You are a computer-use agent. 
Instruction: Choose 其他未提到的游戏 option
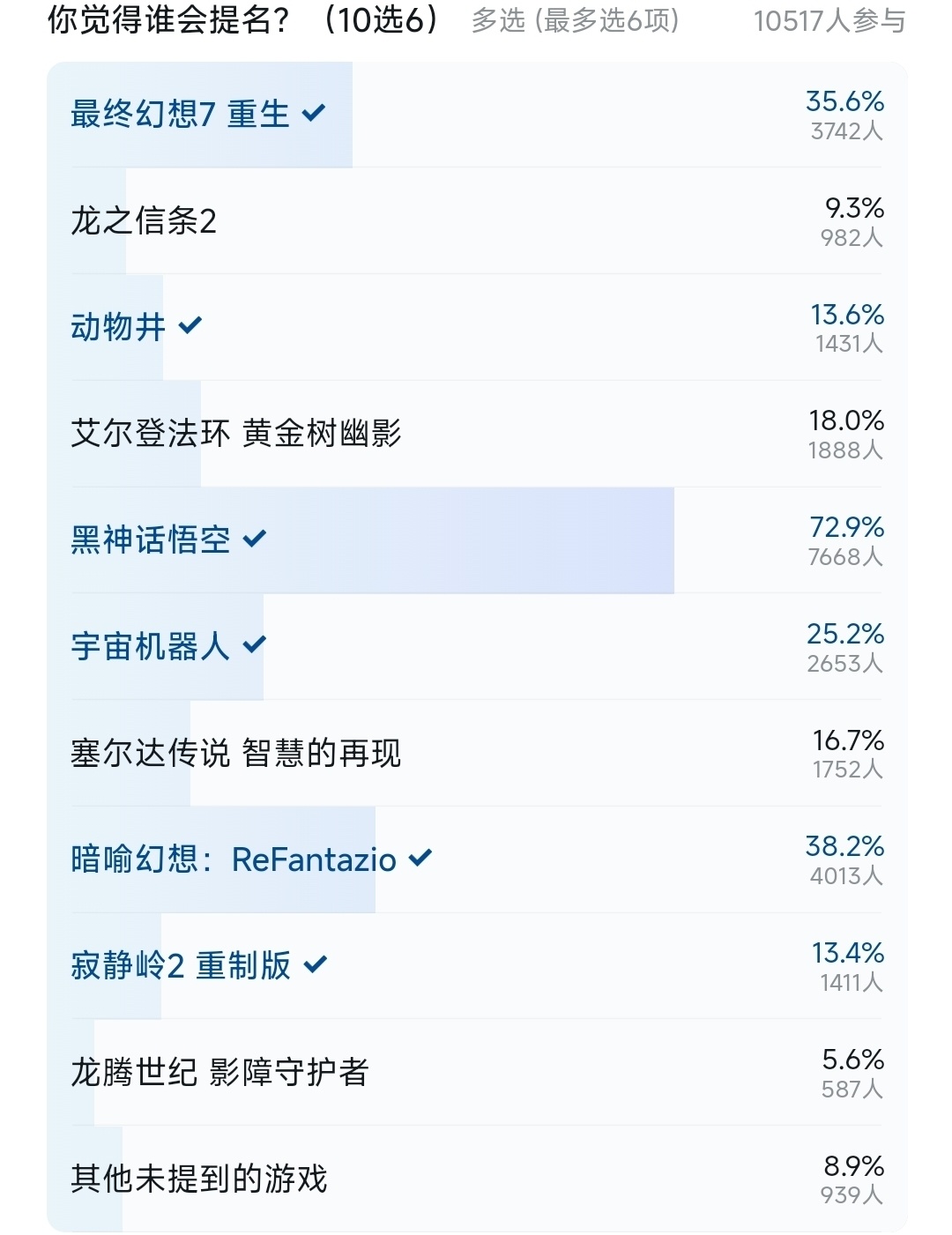point(477,1179)
